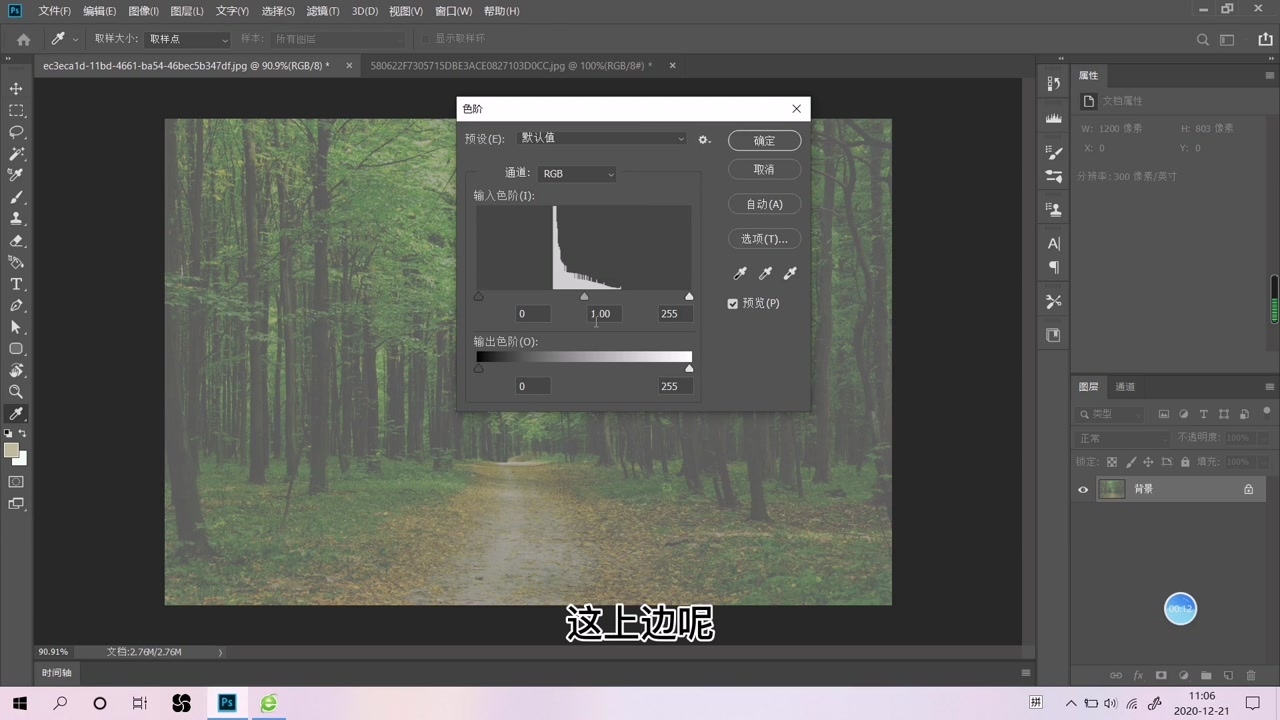
Task: Toggle the layer filter switch
Action: pyautogui.click(x=1268, y=411)
